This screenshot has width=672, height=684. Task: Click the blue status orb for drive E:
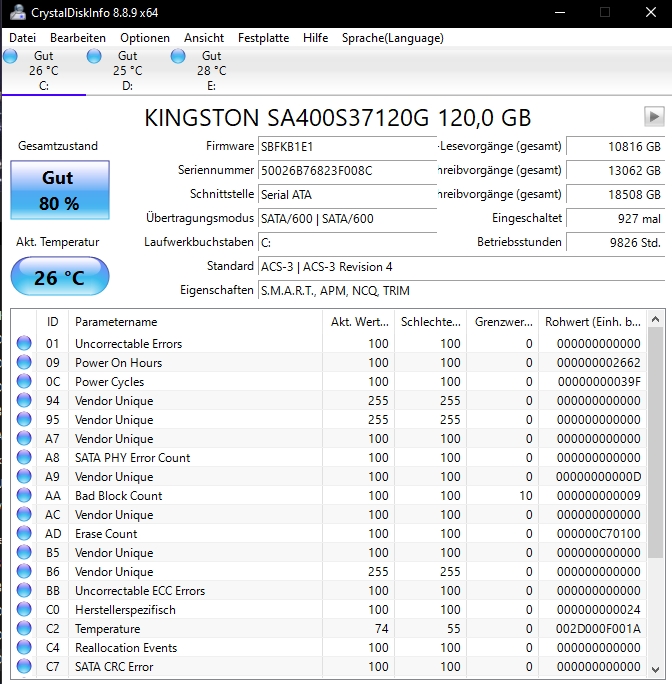(178, 56)
